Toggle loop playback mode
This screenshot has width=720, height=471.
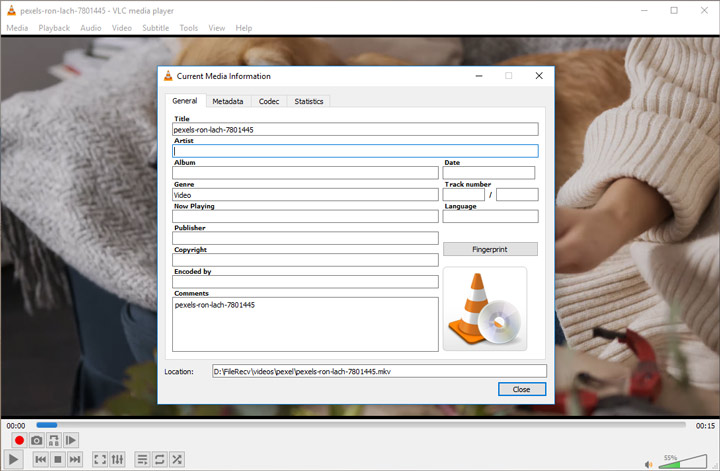(x=159, y=459)
